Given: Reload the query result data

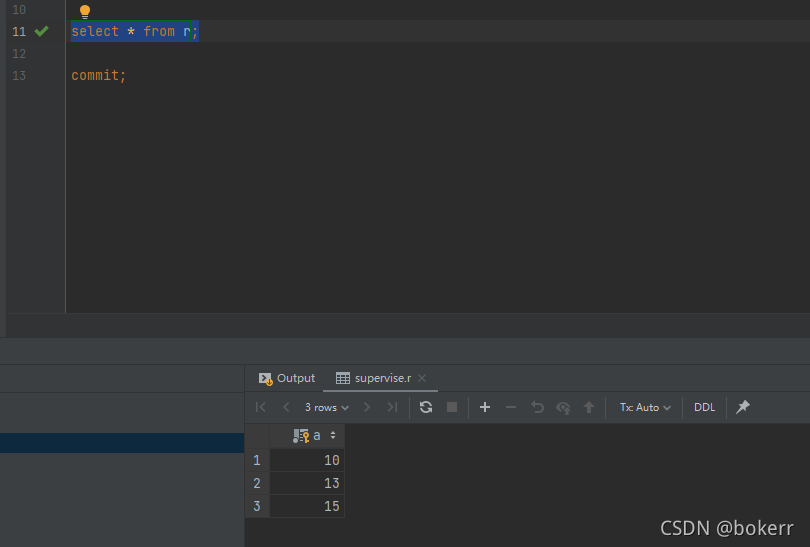Looking at the screenshot, I should tap(426, 408).
